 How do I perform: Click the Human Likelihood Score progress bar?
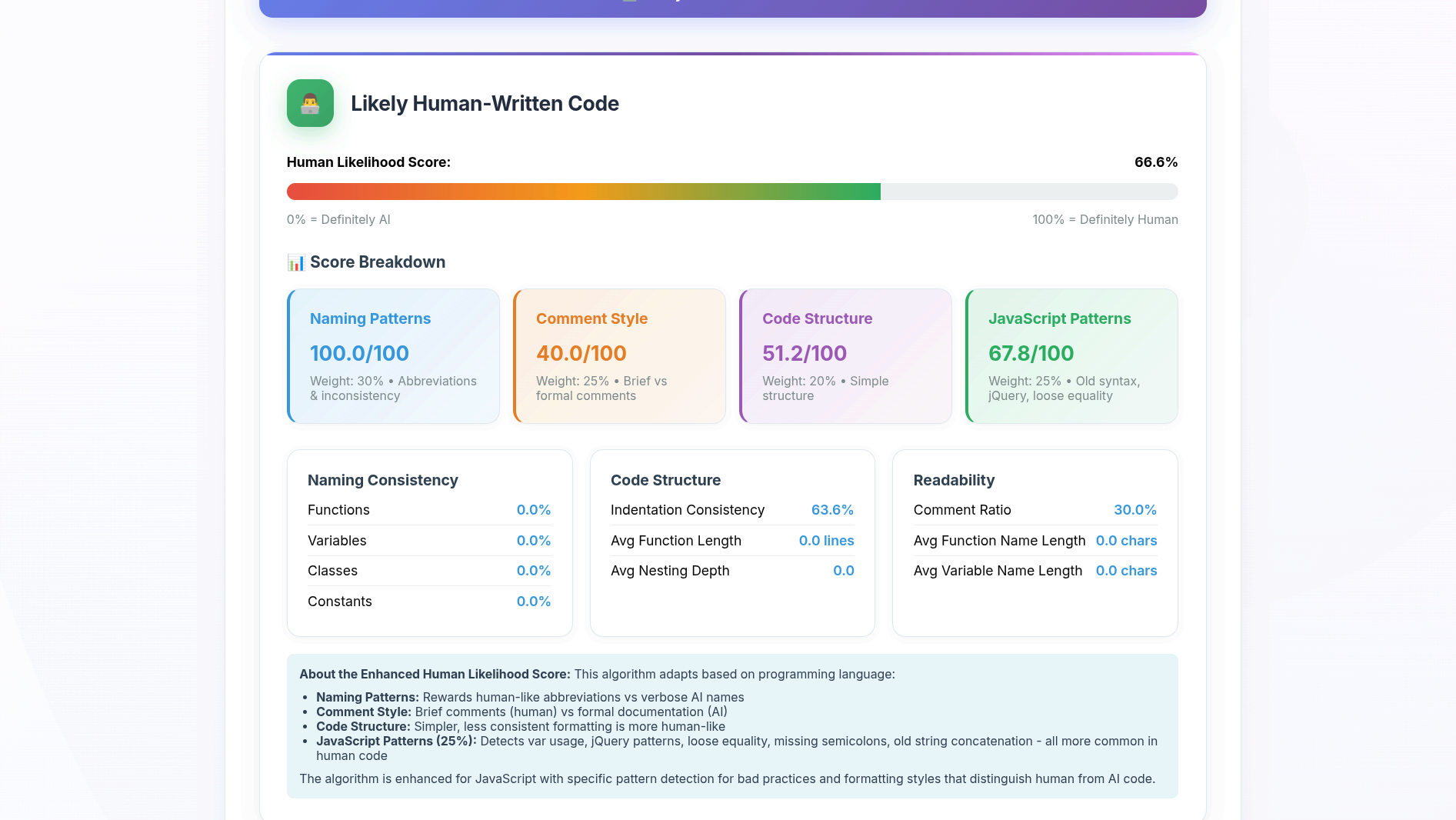coord(731,192)
